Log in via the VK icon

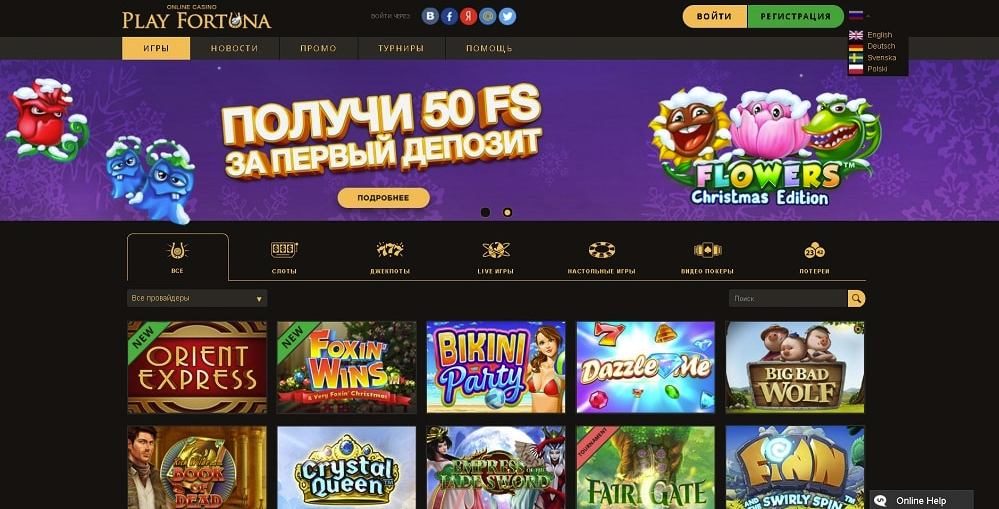(x=430, y=17)
